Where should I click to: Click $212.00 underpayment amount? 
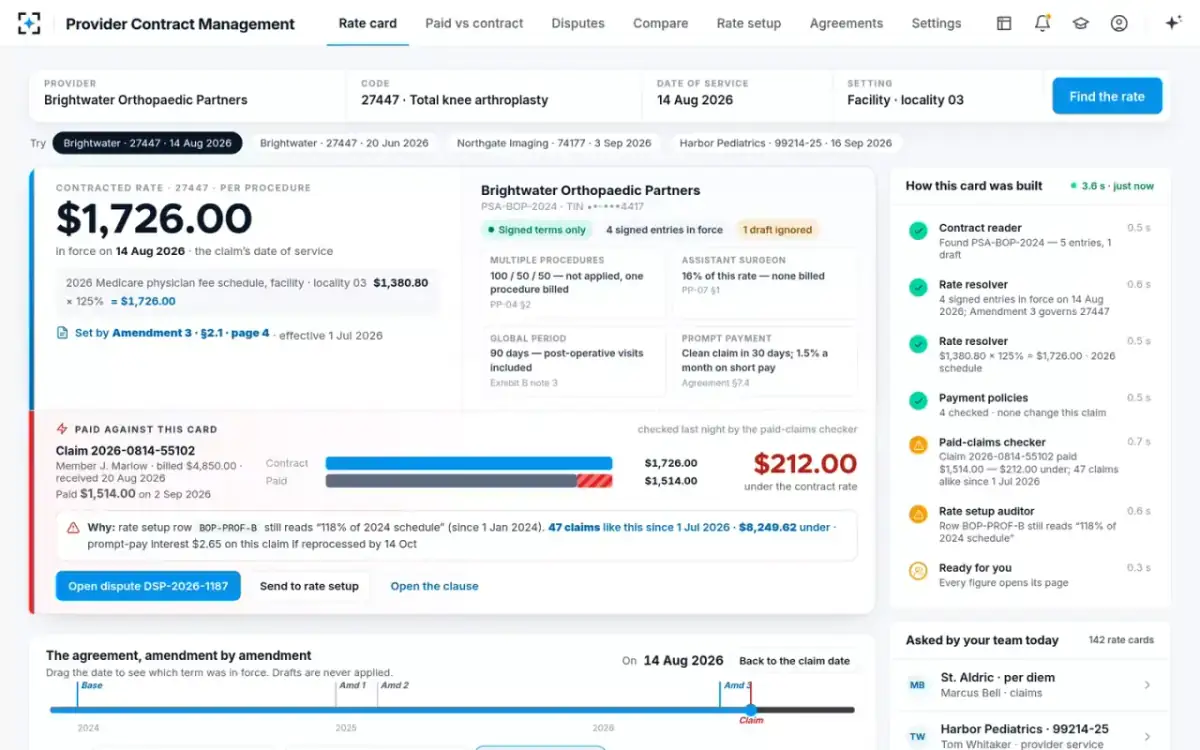[805, 464]
